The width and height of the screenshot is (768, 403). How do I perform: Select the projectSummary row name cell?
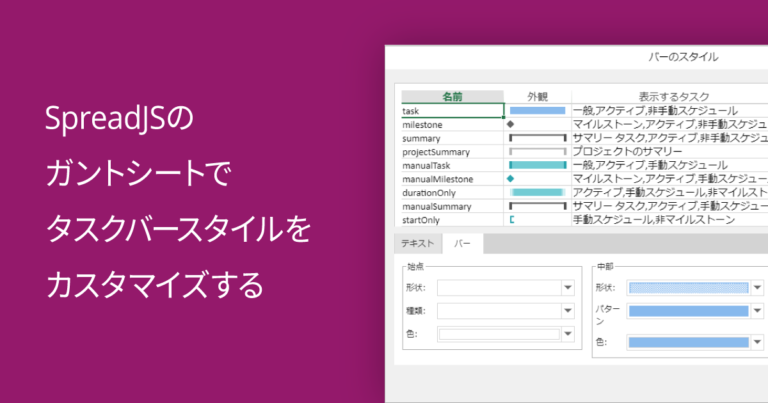point(453,152)
